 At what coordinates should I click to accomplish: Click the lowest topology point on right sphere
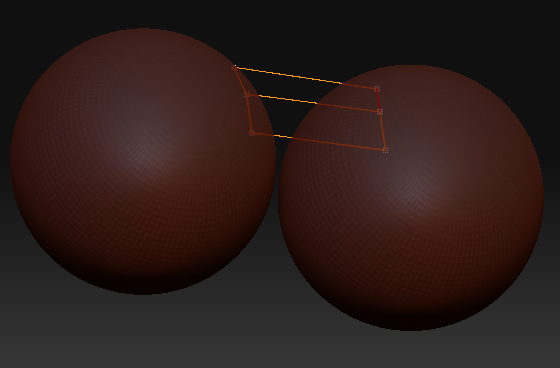pos(385,150)
